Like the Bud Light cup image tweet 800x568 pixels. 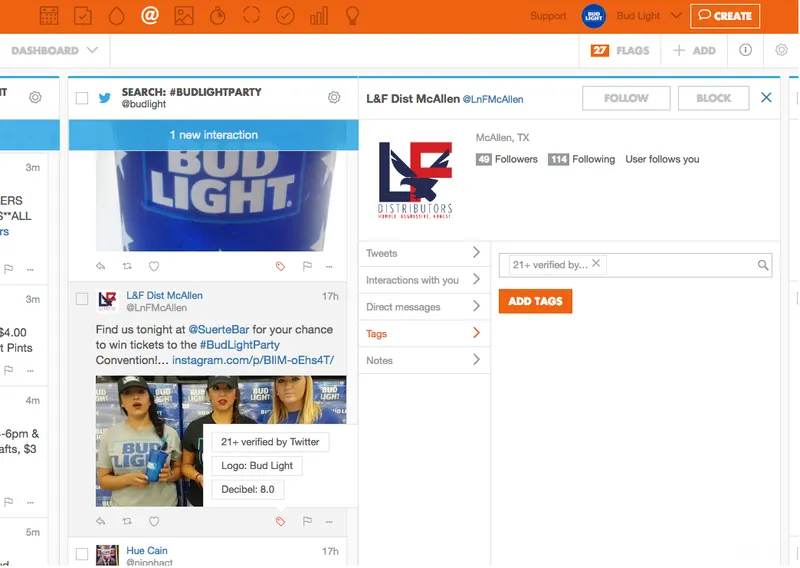click(154, 266)
